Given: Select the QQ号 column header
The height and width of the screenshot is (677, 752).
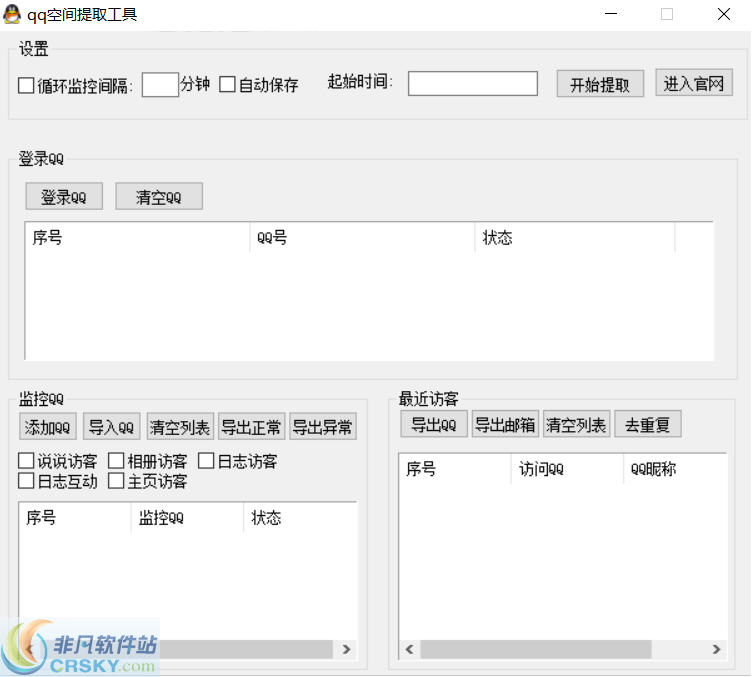Looking at the screenshot, I should (x=362, y=237).
